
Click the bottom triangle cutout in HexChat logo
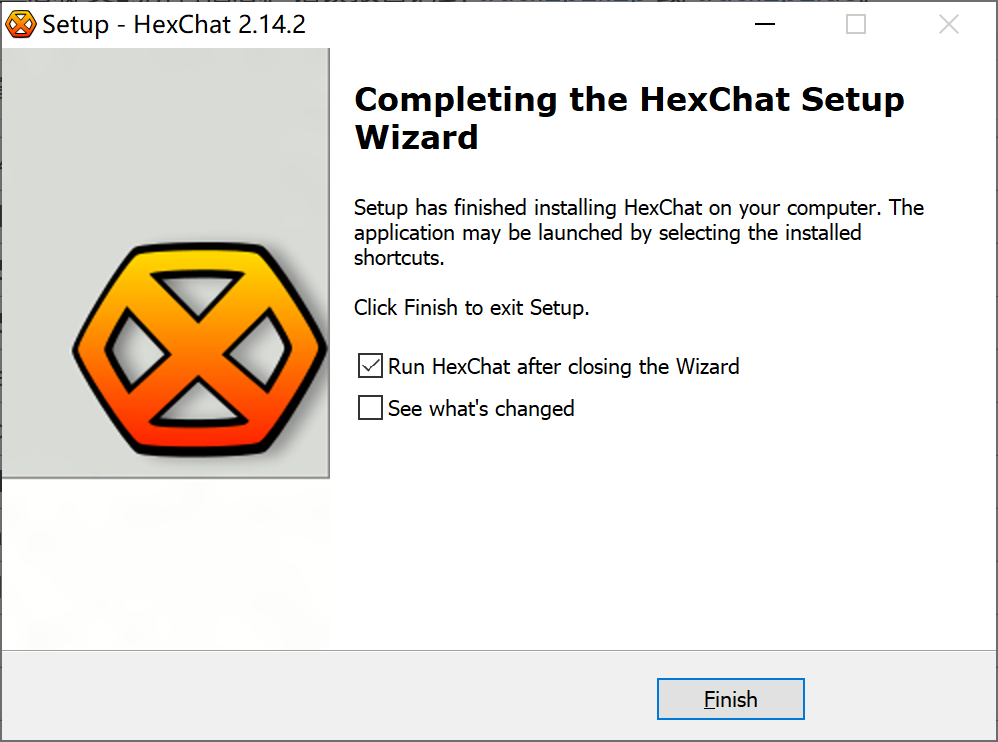(x=198, y=404)
